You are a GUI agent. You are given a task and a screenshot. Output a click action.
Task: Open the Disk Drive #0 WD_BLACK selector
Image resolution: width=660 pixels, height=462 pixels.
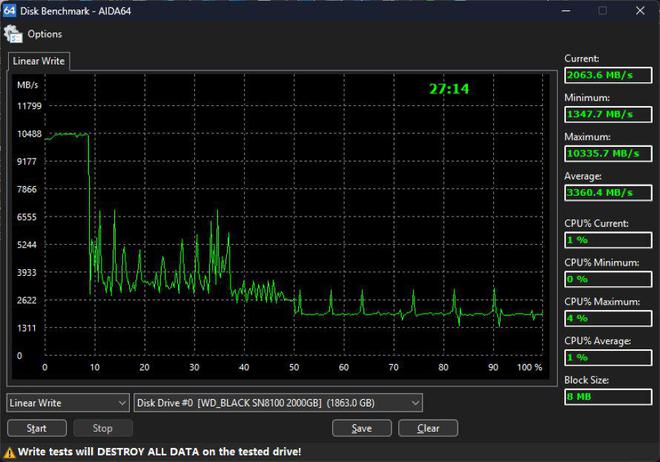tap(278, 403)
